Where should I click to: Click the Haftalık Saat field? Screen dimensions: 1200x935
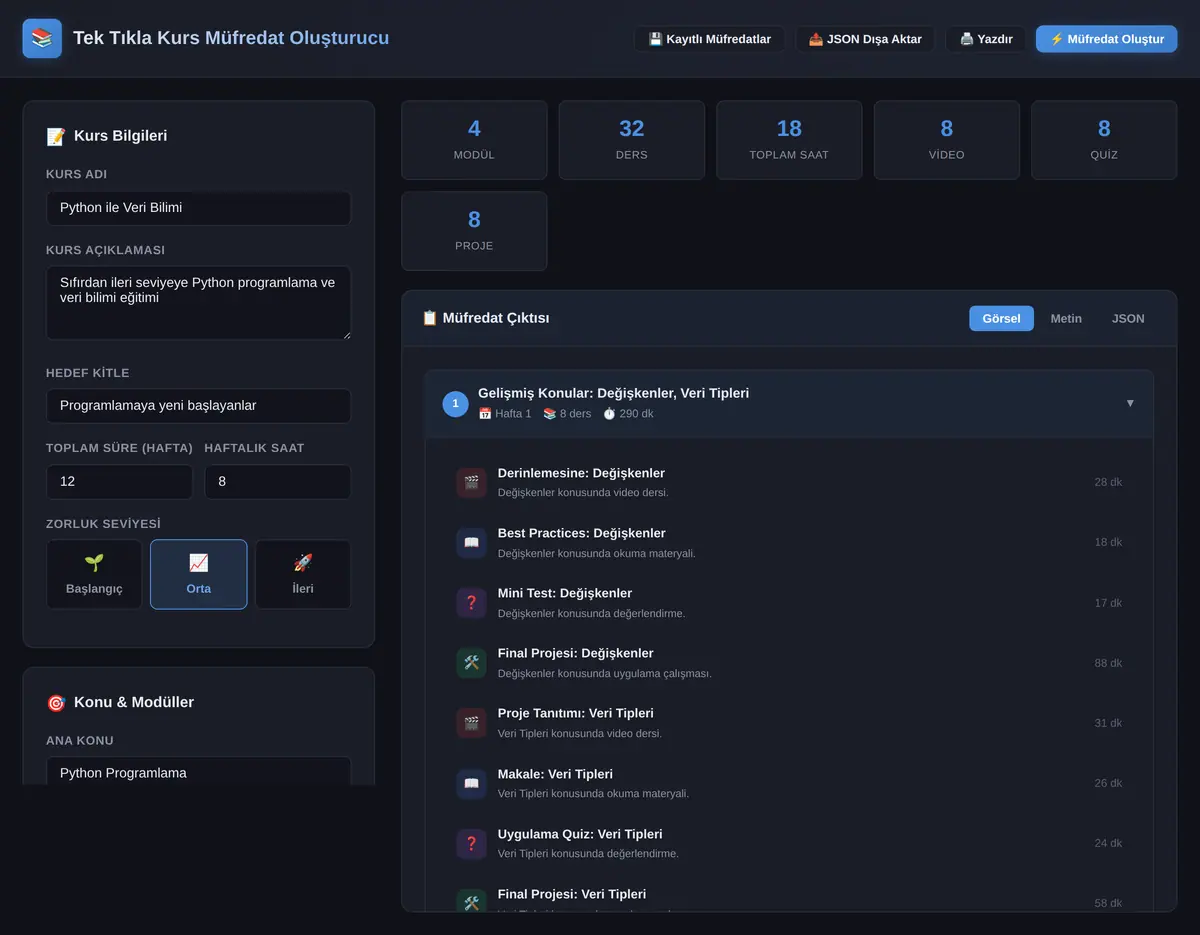[278, 482]
